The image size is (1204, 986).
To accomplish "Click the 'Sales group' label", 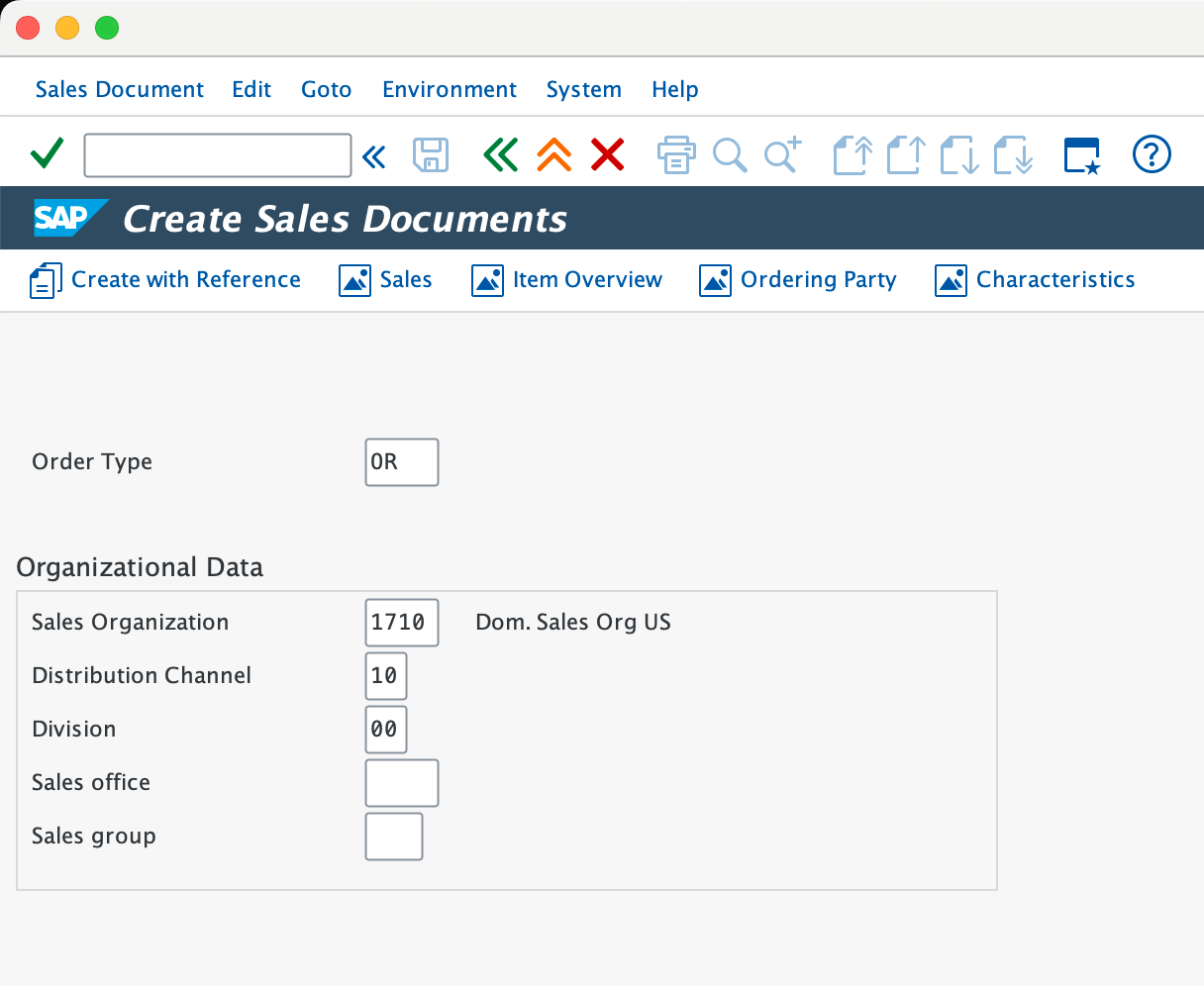I will pyautogui.click(x=94, y=837).
